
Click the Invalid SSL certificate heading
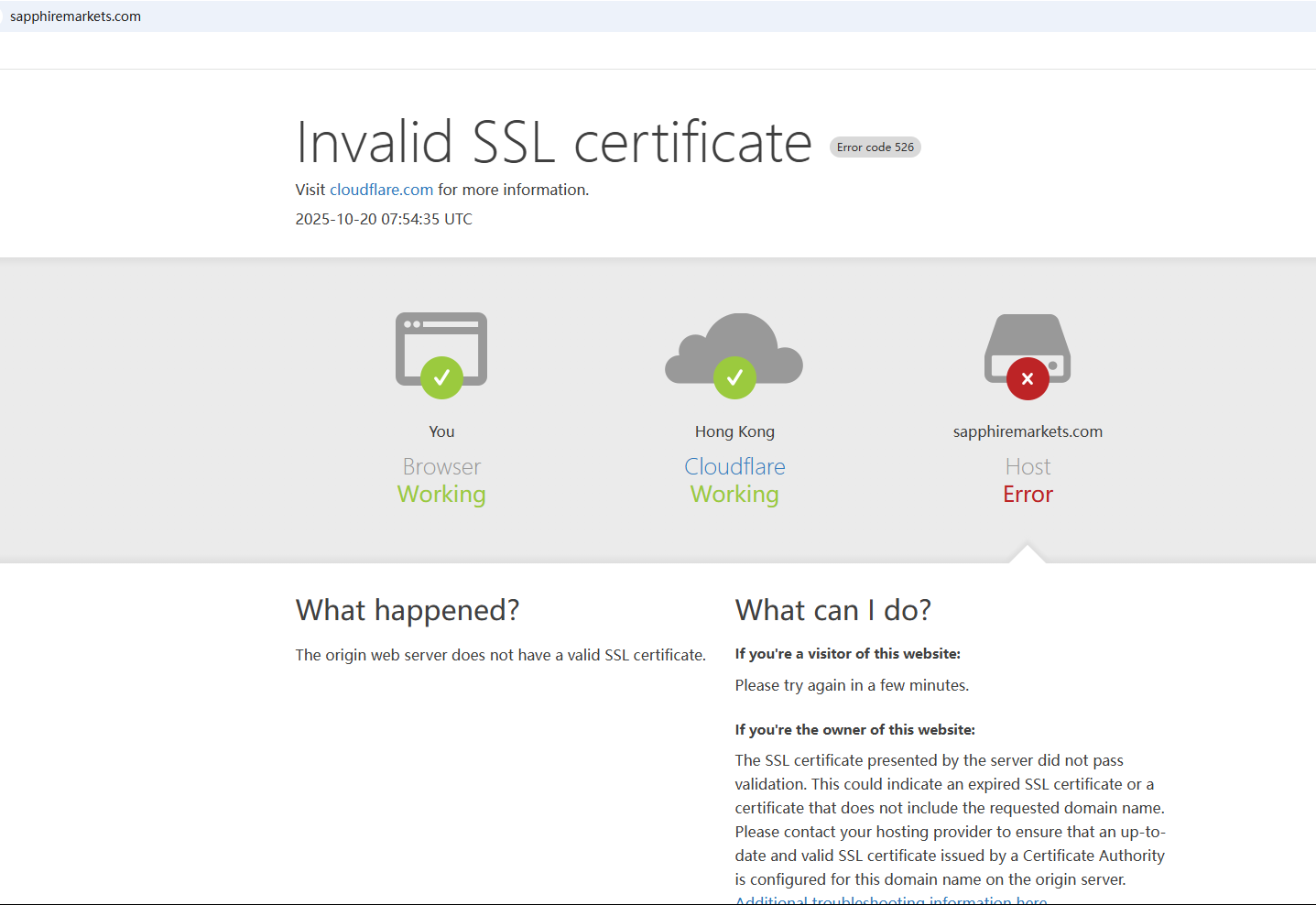(x=554, y=142)
